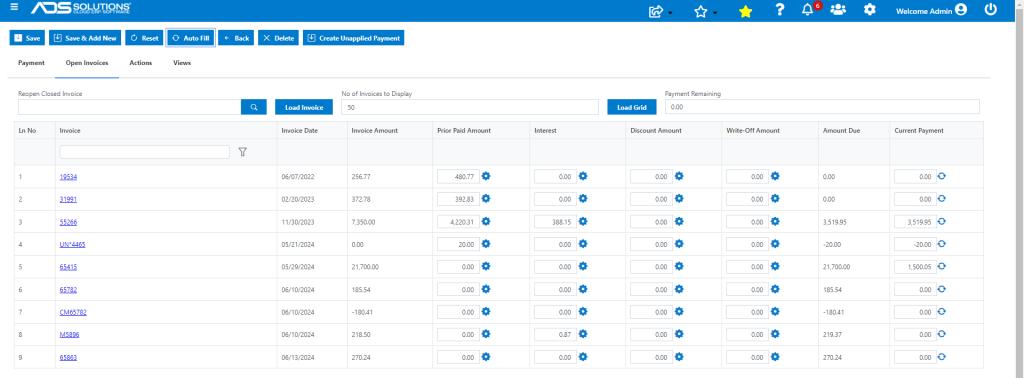Click Current Payment refresh icon for invoice 65415

click(942, 266)
